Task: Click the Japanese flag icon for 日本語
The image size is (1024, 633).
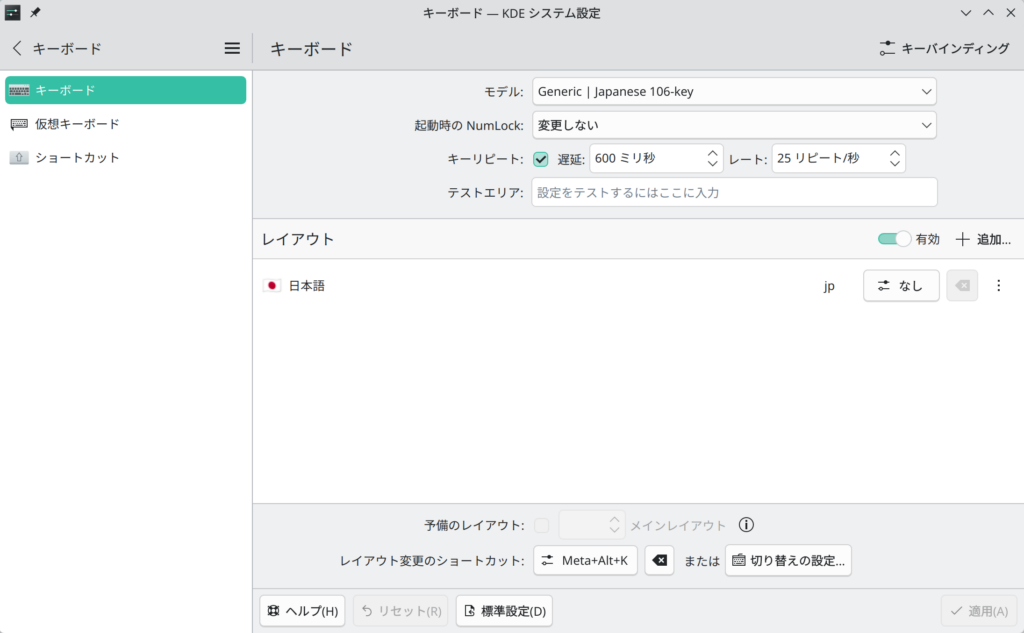Action: pos(272,286)
